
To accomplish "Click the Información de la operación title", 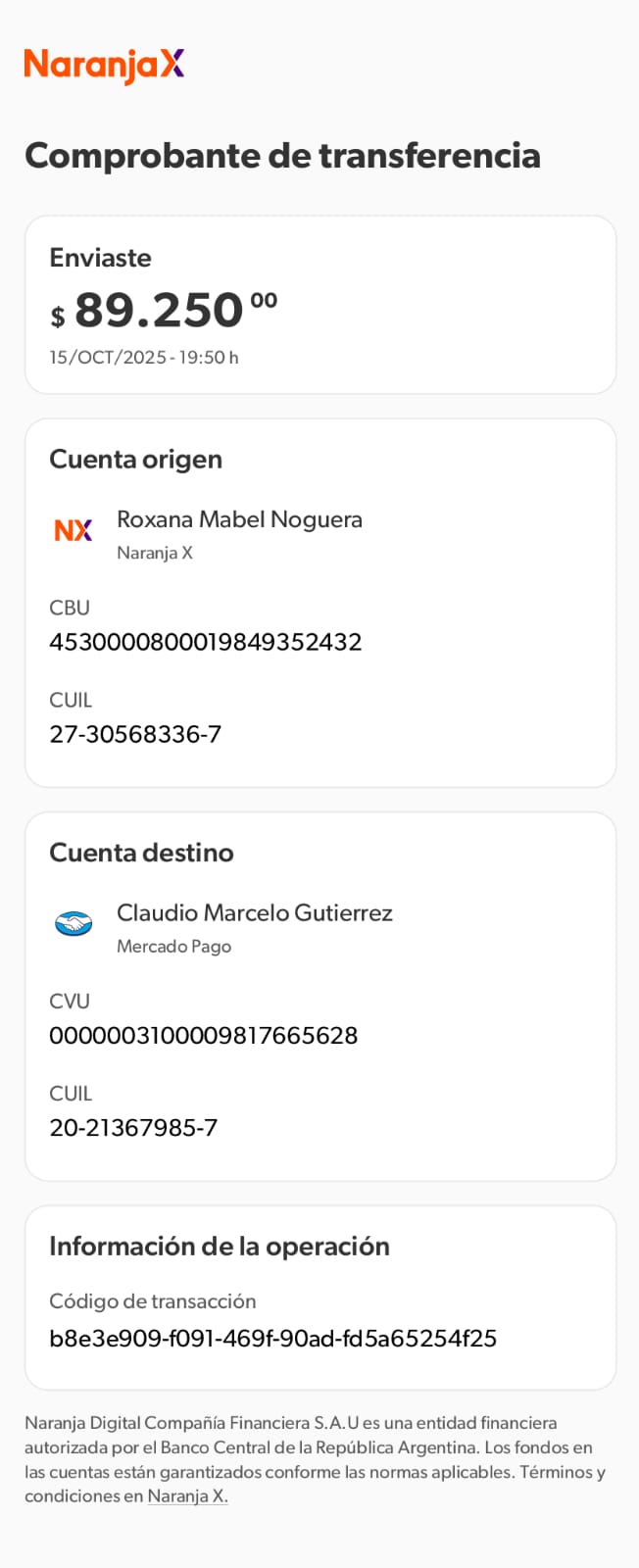I will coord(220,1247).
